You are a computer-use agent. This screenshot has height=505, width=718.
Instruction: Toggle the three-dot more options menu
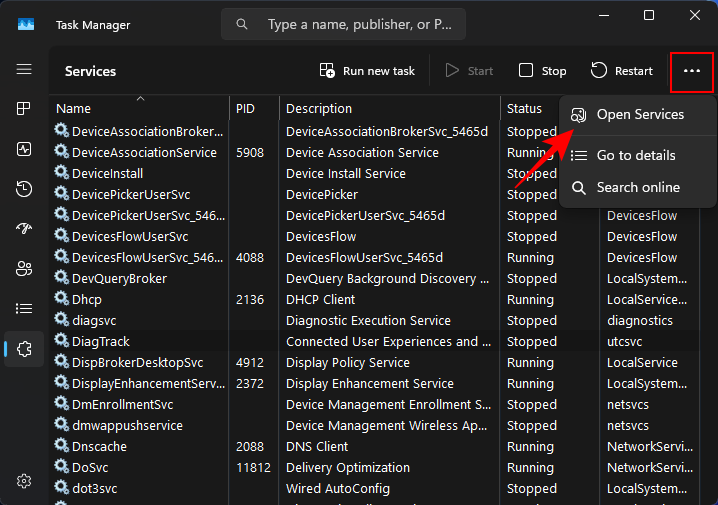point(691,71)
